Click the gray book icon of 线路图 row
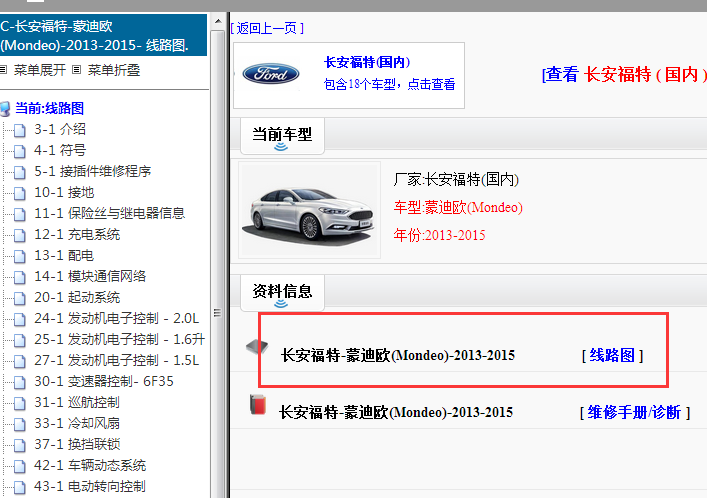707x498 pixels. coord(257,347)
